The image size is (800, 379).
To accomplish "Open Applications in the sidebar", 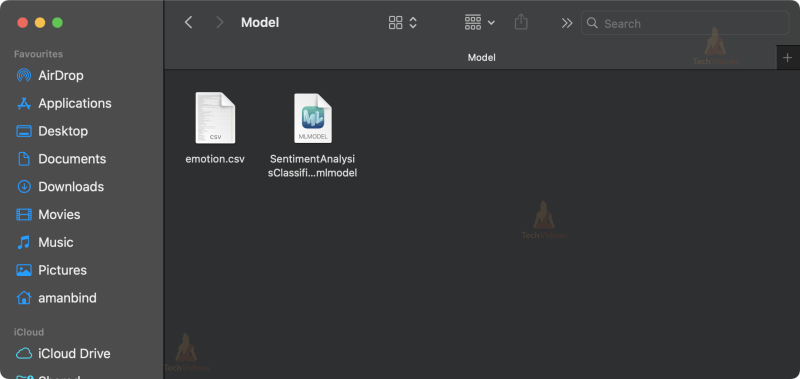I will [74, 104].
